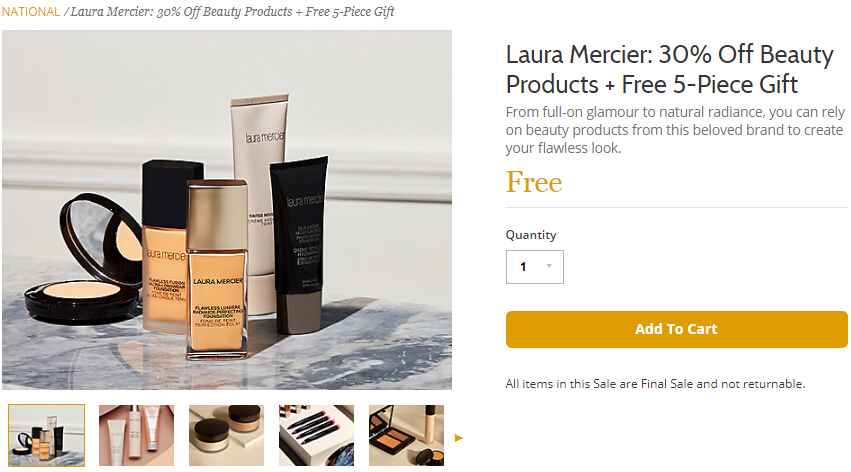Viewport: 851px width, 472px height.
Task: Click the product title heading
Action: tap(669, 69)
